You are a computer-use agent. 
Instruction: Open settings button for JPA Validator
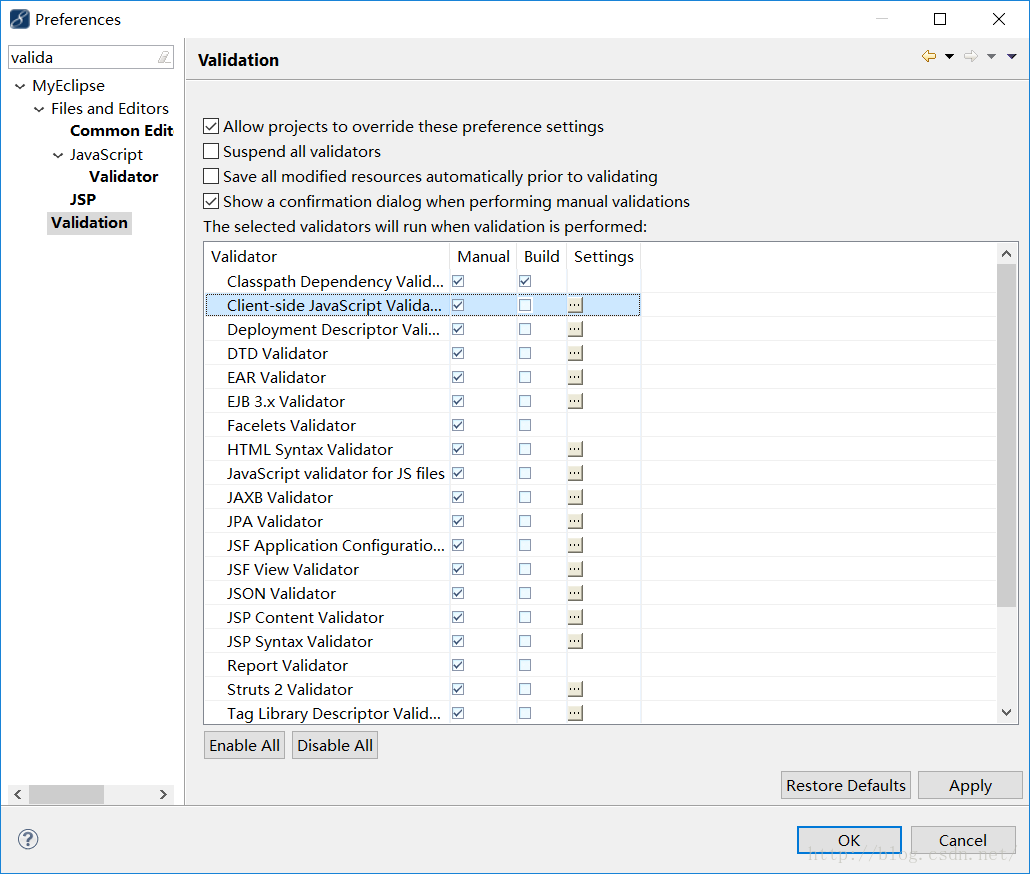click(575, 521)
